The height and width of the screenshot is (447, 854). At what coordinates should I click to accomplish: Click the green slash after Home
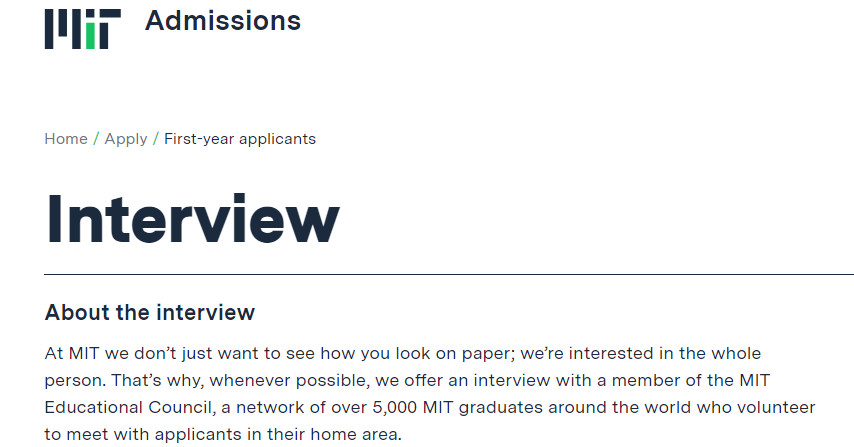96,139
